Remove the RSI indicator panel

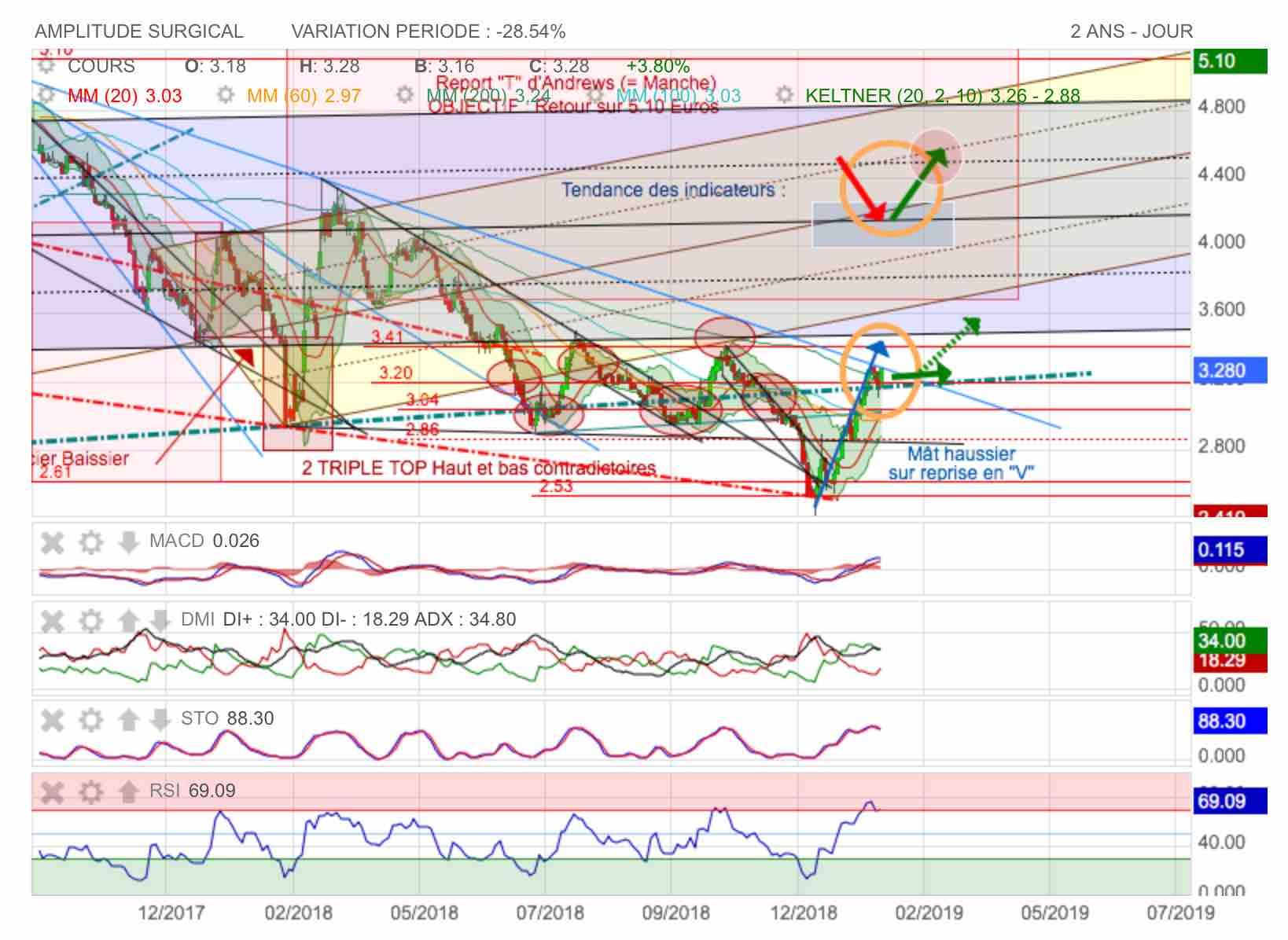coord(52,792)
